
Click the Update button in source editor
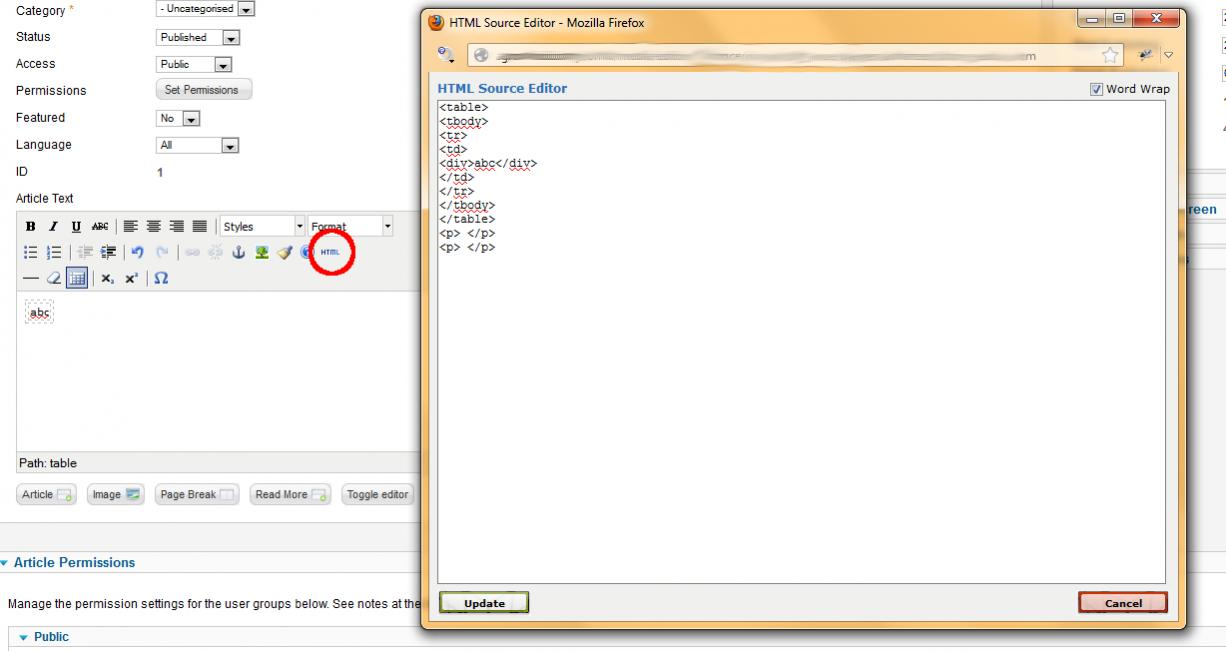pyautogui.click(x=484, y=603)
